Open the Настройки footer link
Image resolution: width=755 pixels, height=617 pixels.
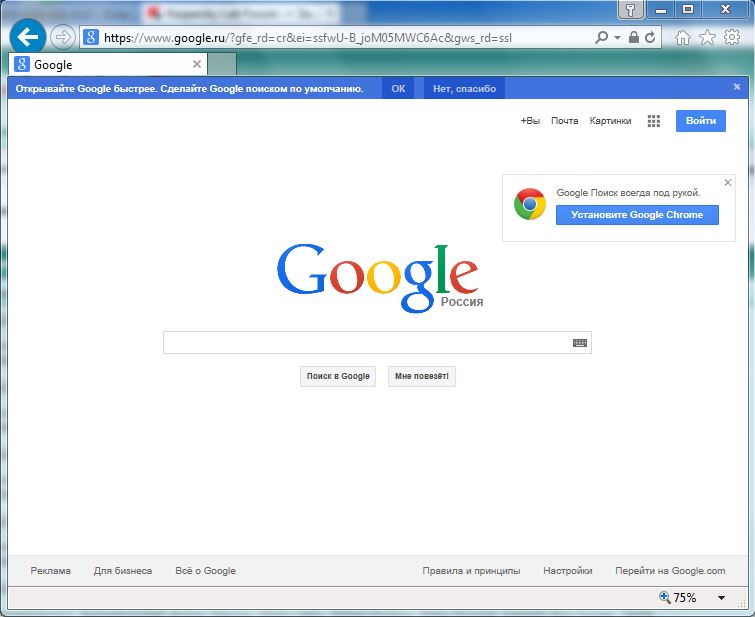[568, 571]
